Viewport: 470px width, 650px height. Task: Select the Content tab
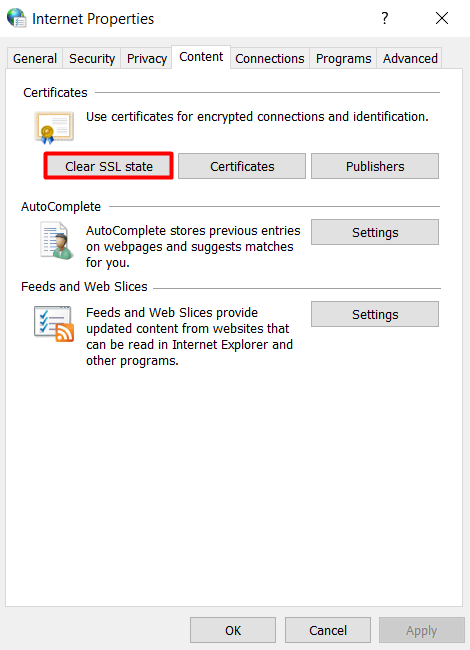point(201,57)
